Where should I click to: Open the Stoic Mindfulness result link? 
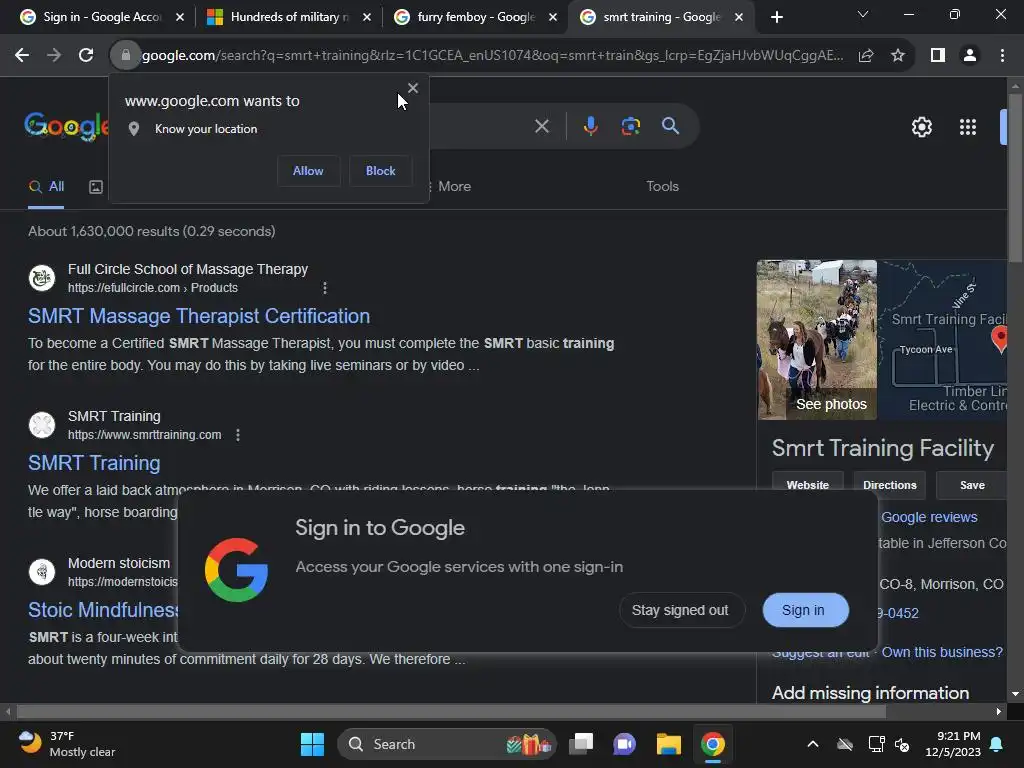(103, 610)
